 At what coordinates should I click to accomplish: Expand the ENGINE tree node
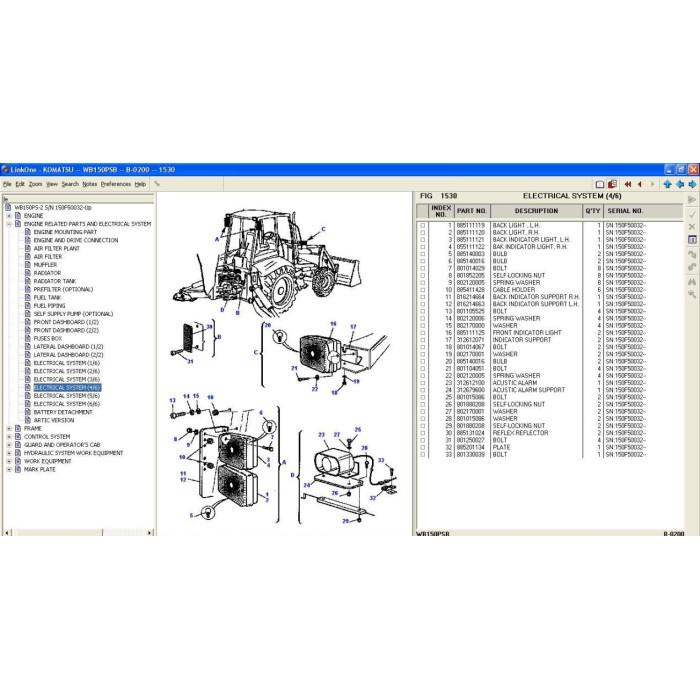coord(9,216)
